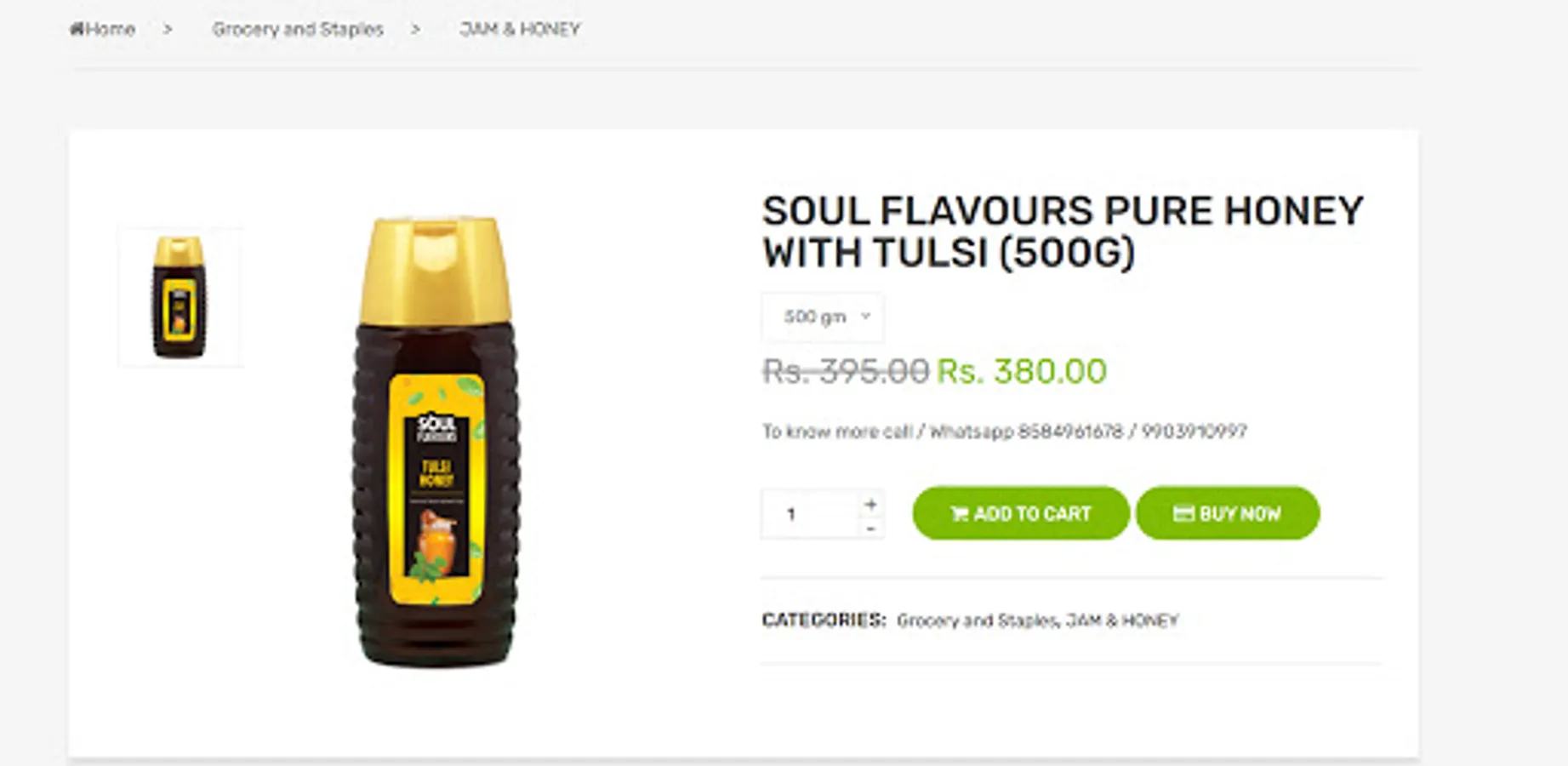This screenshot has height=766, width=1568.
Task: Increase quantity with plus stepper
Action: tap(870, 504)
